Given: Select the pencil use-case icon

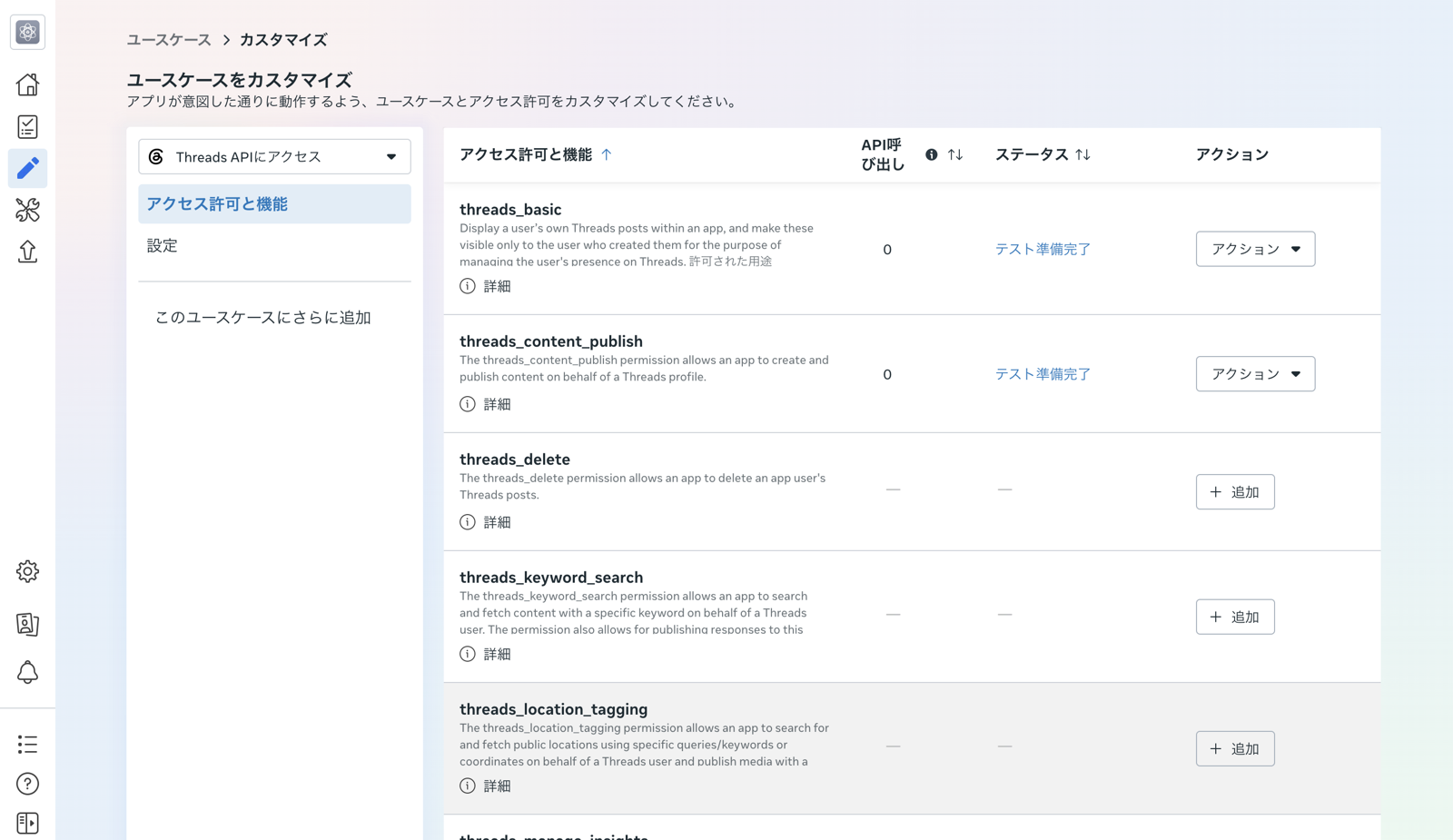Looking at the screenshot, I should [x=27, y=168].
